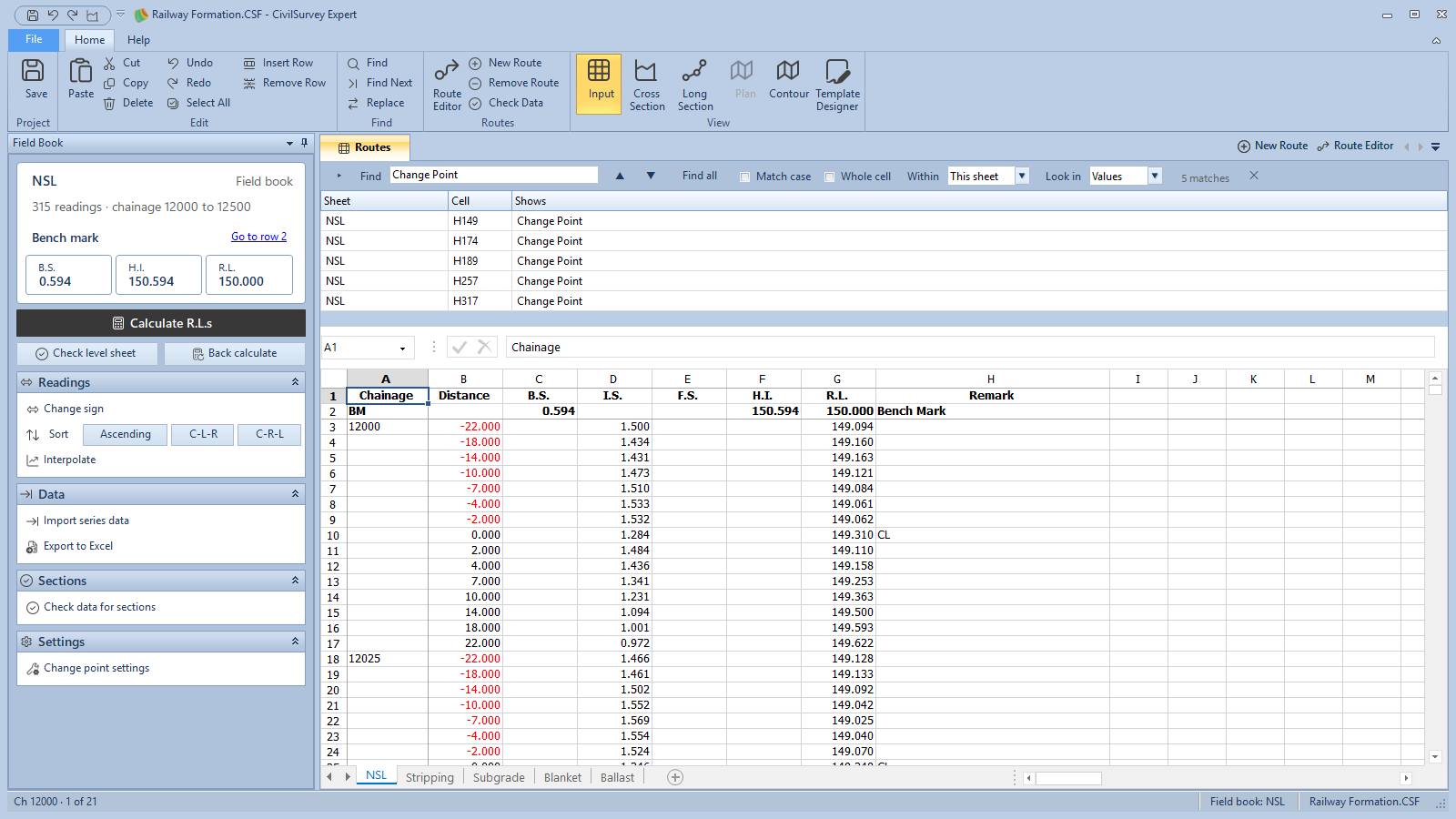Collapse the Readings section
This screenshot has height=819, width=1456.
pos(295,382)
